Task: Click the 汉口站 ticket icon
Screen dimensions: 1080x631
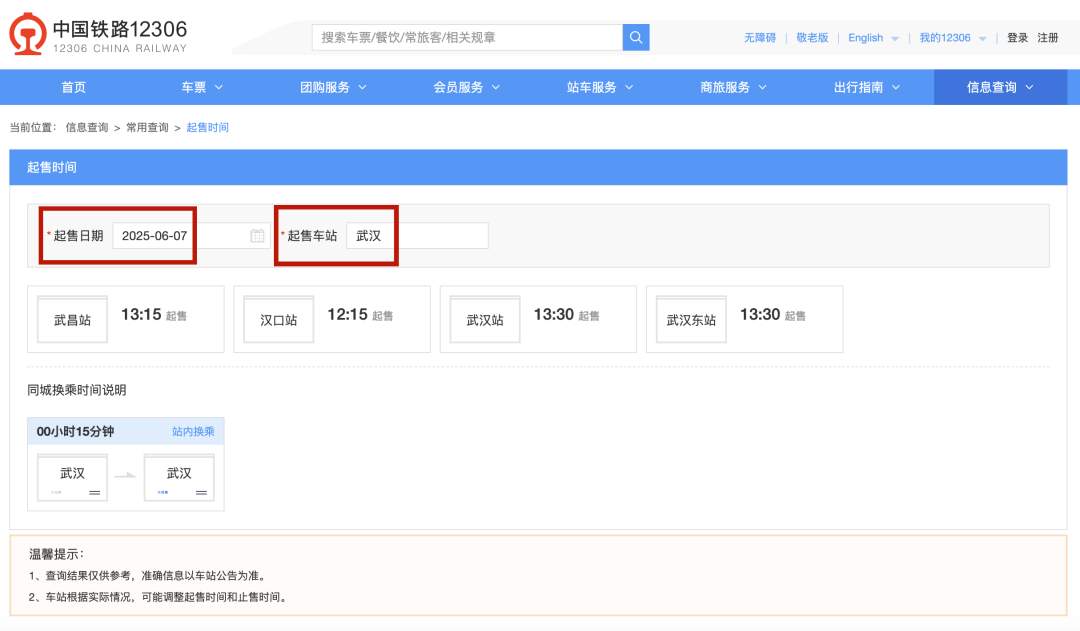Action: coord(278,319)
